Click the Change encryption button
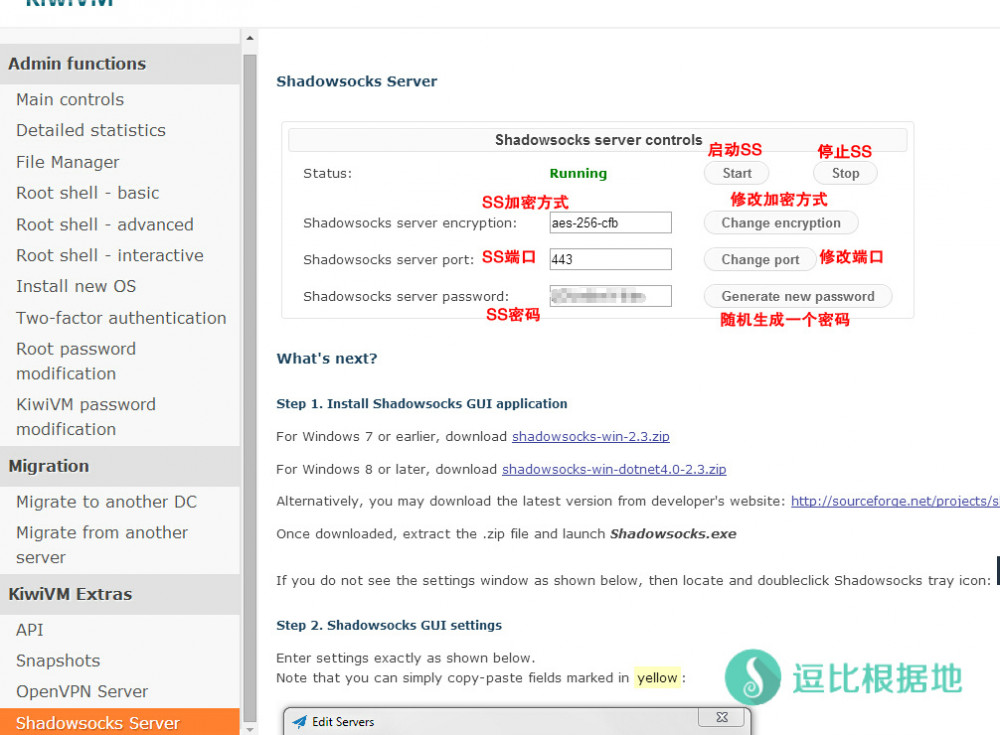The width and height of the screenshot is (1000, 735). [x=780, y=223]
